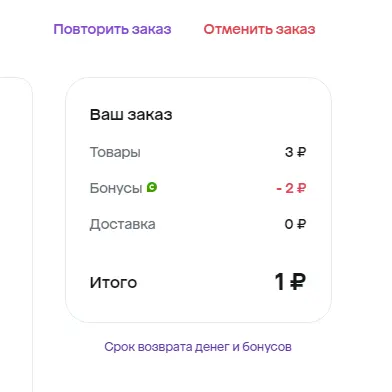Image resolution: width=392 pixels, height=392 pixels.
Task: Click the red bonus discount −2 ₽
Action: pos(291,188)
